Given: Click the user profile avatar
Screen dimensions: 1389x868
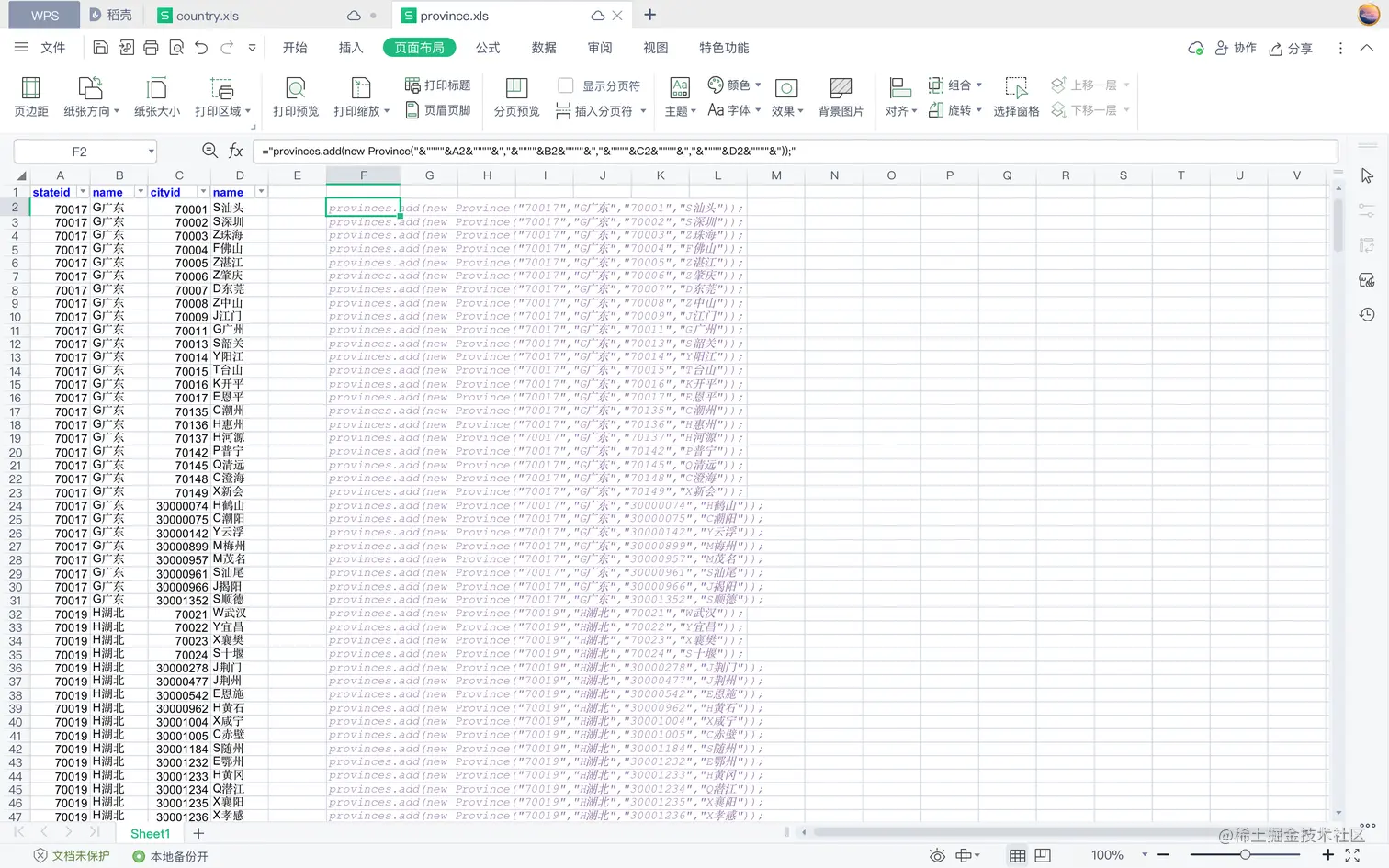Looking at the screenshot, I should 1368,15.
